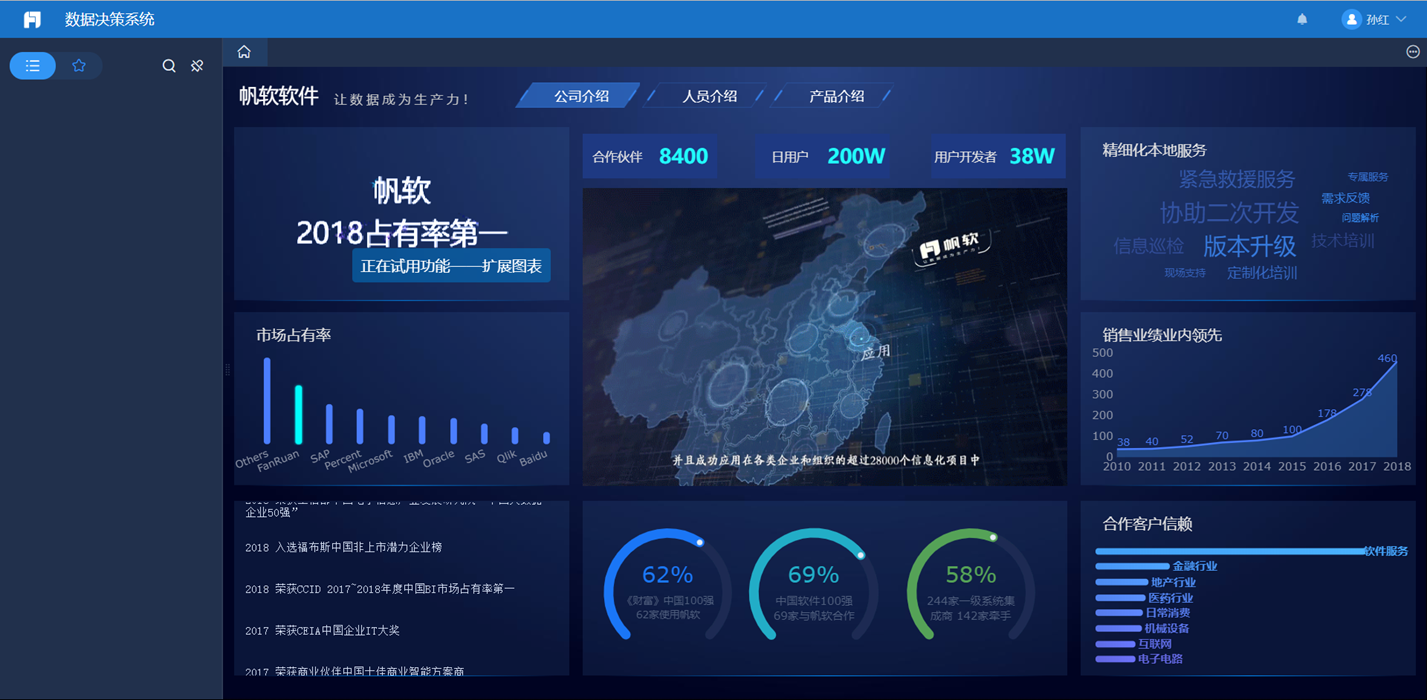
Task: Click the FanRuan bar in market chart
Action: (298, 414)
